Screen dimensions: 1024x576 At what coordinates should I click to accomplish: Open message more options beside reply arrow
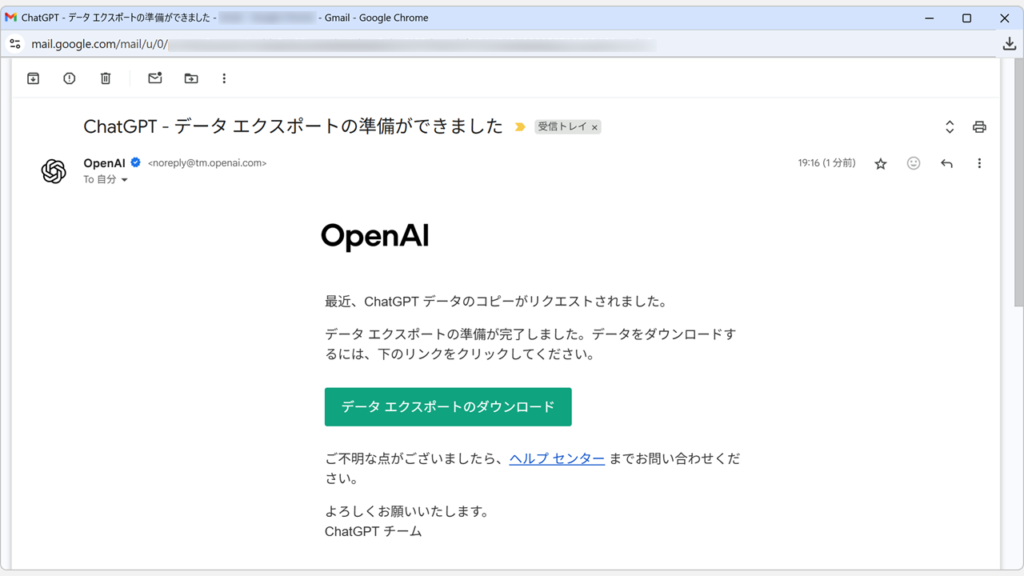tap(979, 163)
